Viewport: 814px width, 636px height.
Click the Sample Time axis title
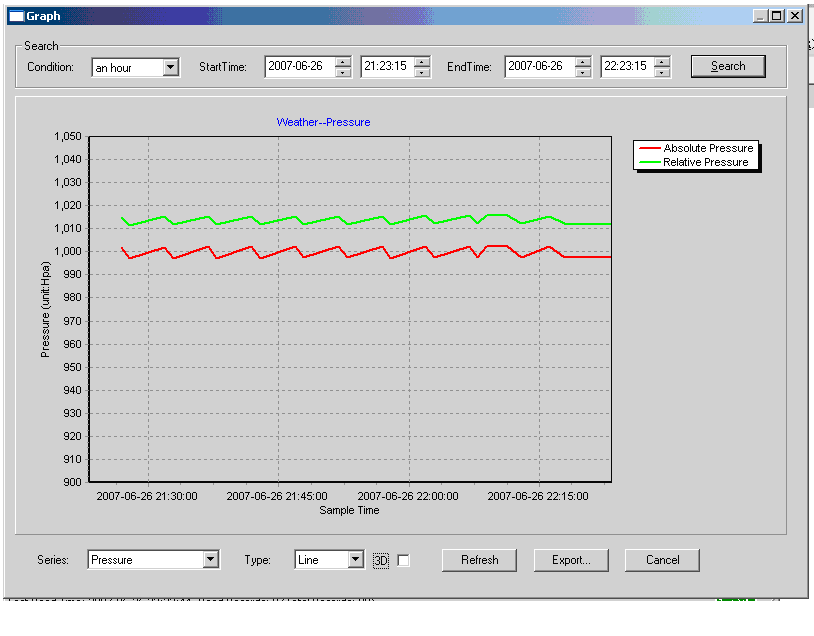coord(349,510)
